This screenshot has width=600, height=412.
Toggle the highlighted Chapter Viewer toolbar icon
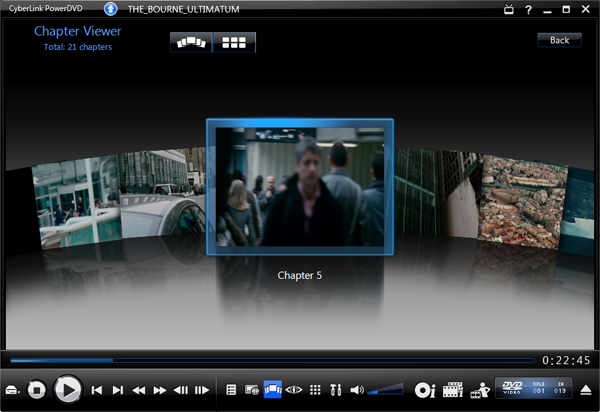tap(273, 389)
